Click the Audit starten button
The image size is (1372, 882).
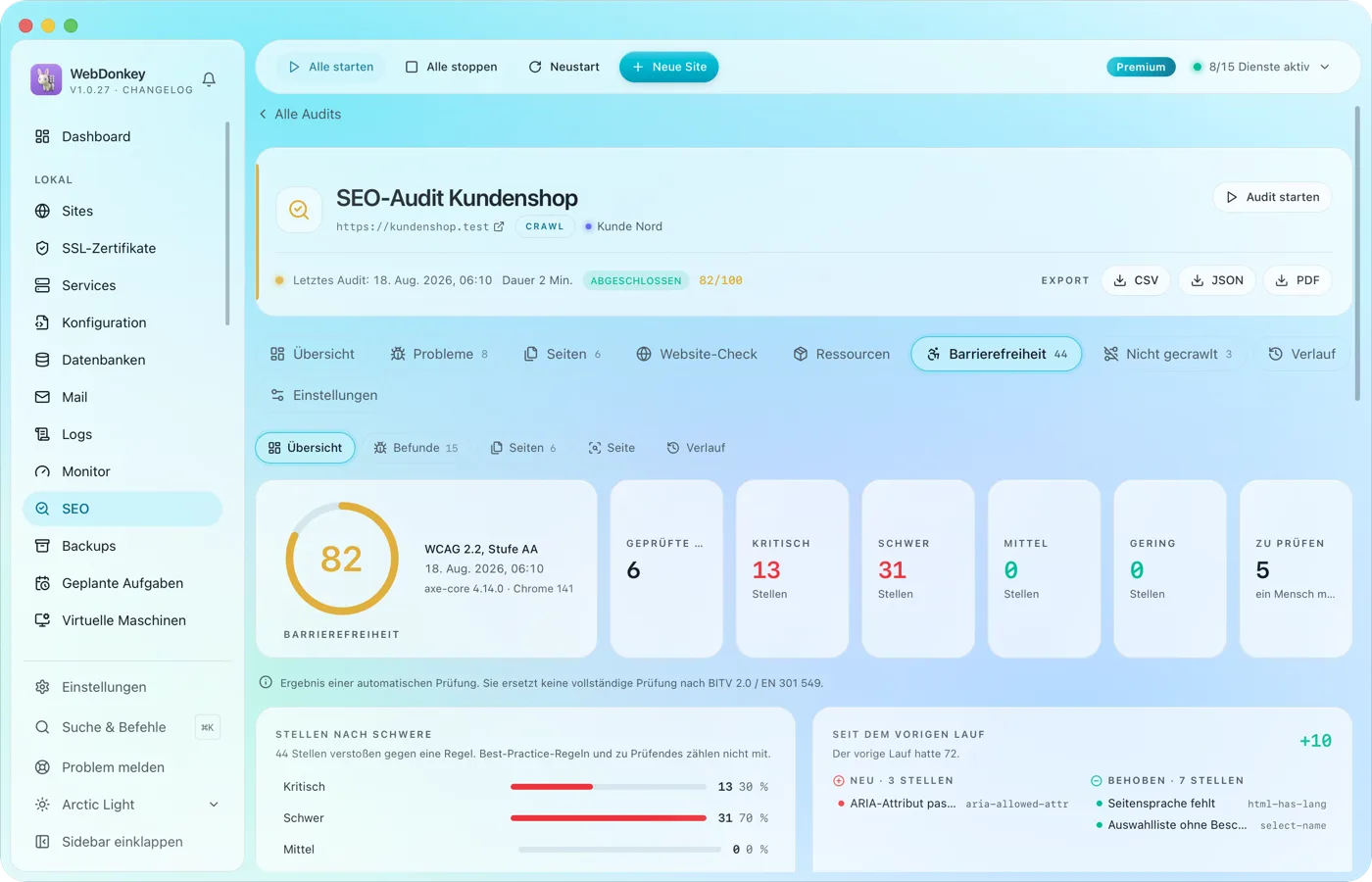pyautogui.click(x=1273, y=197)
